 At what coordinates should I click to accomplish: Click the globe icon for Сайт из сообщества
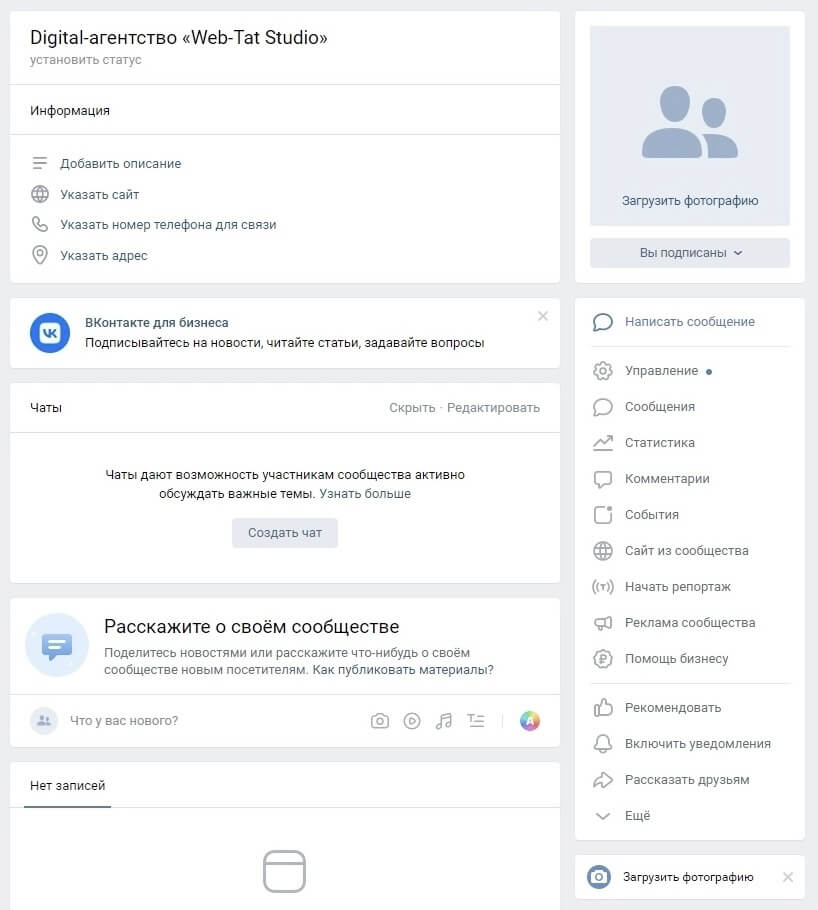point(603,551)
